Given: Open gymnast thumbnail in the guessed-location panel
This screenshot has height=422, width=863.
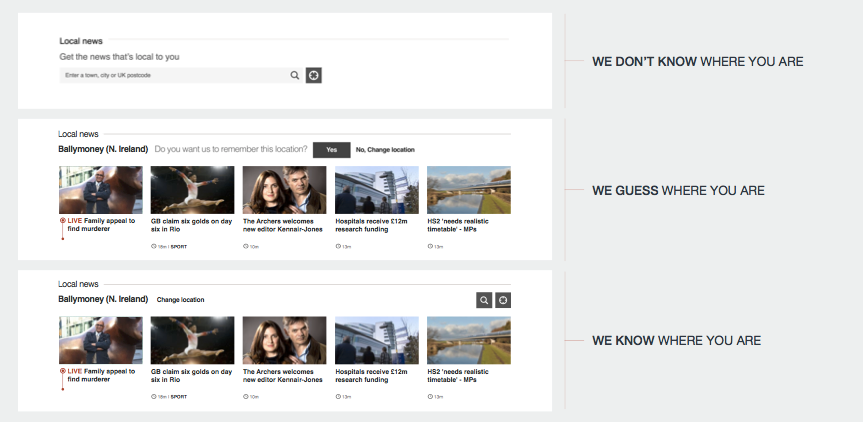Looking at the screenshot, I should pos(193,190).
